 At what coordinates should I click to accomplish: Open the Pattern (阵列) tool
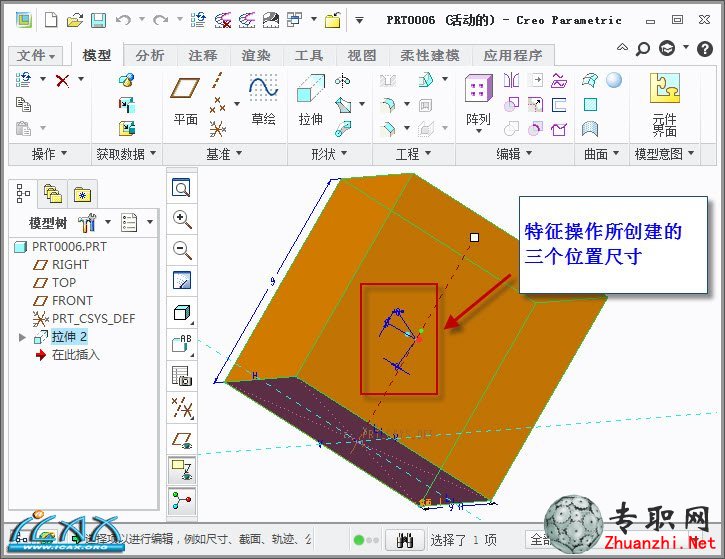(479, 103)
